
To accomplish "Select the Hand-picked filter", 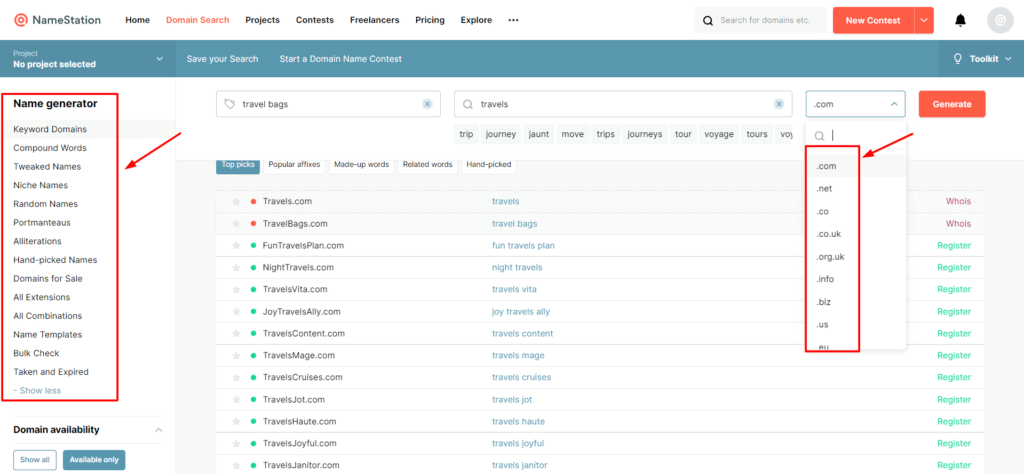I will 489,165.
